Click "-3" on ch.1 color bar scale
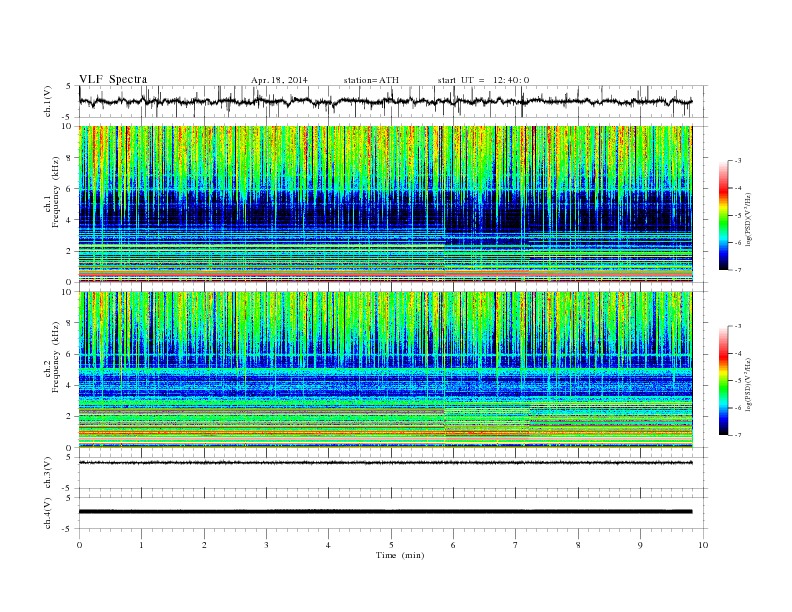This screenshot has width=792, height=612. 738,161
